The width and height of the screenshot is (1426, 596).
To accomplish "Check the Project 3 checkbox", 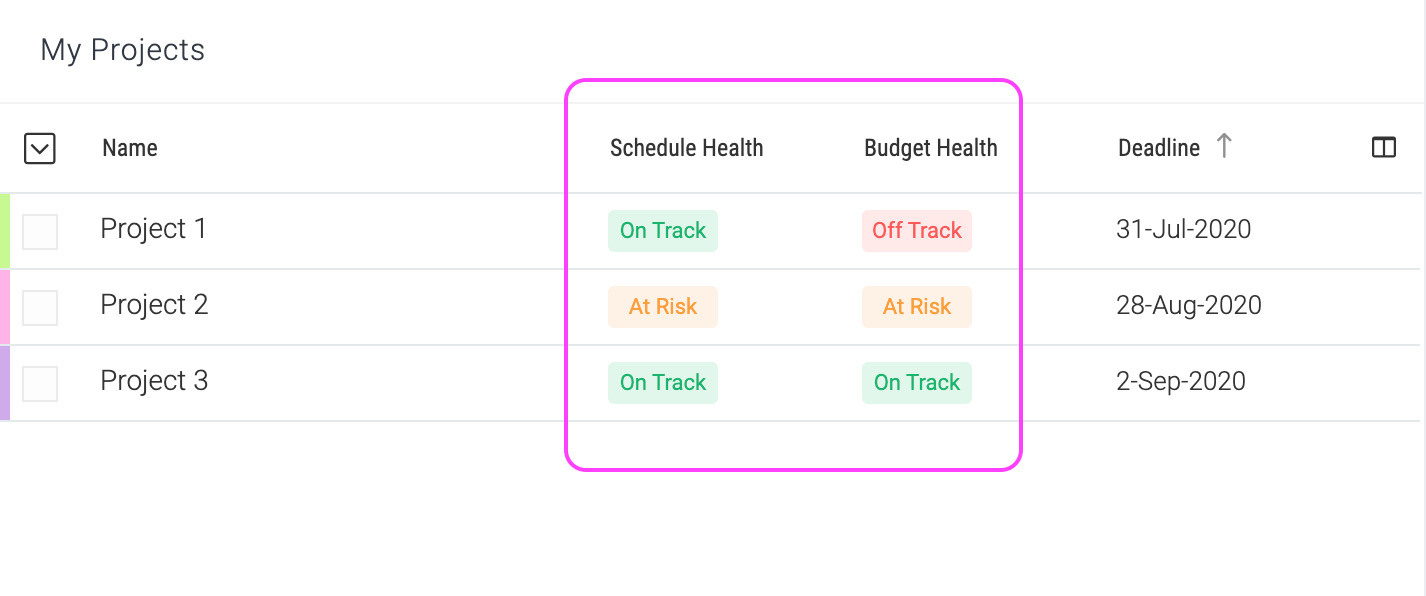I will point(40,384).
